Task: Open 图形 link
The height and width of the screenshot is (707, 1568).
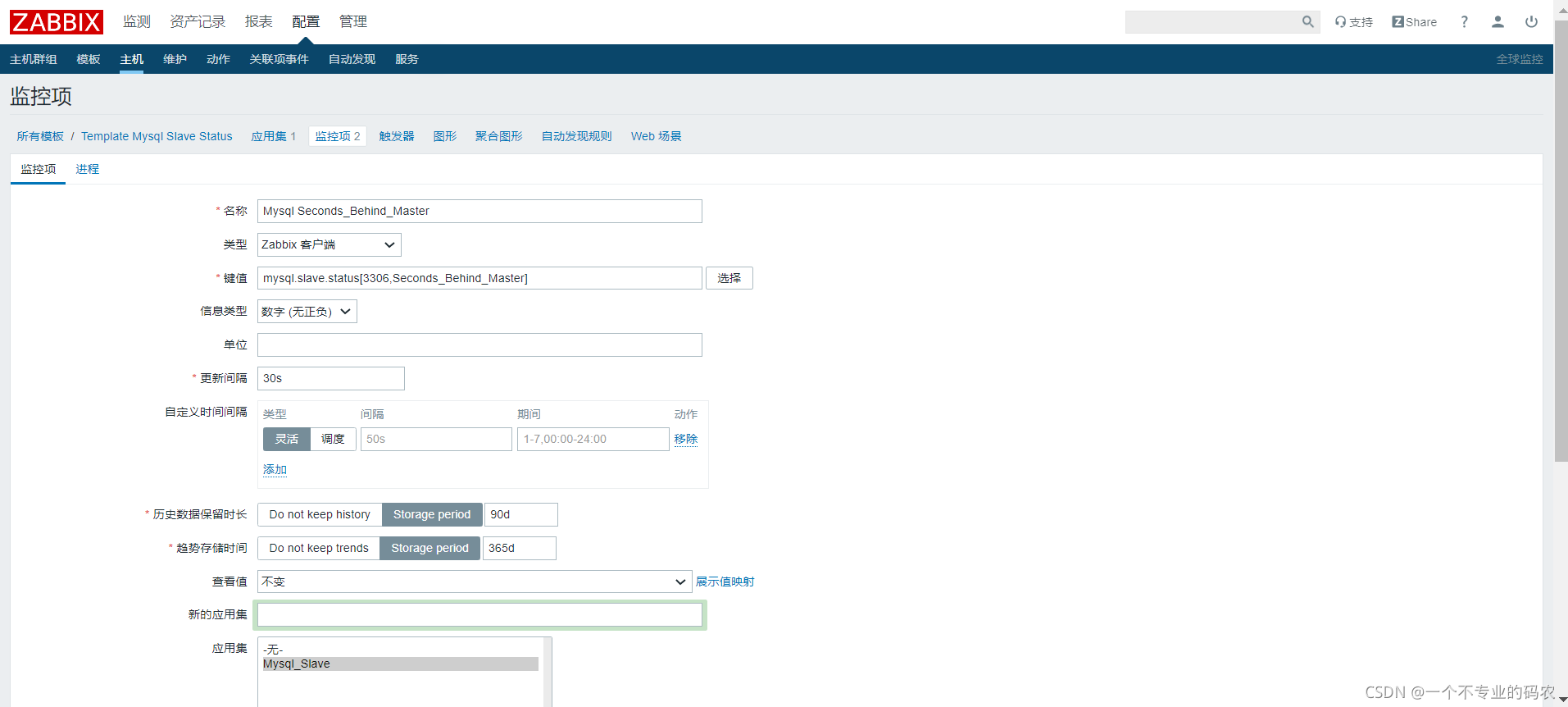Action: pyautogui.click(x=445, y=136)
